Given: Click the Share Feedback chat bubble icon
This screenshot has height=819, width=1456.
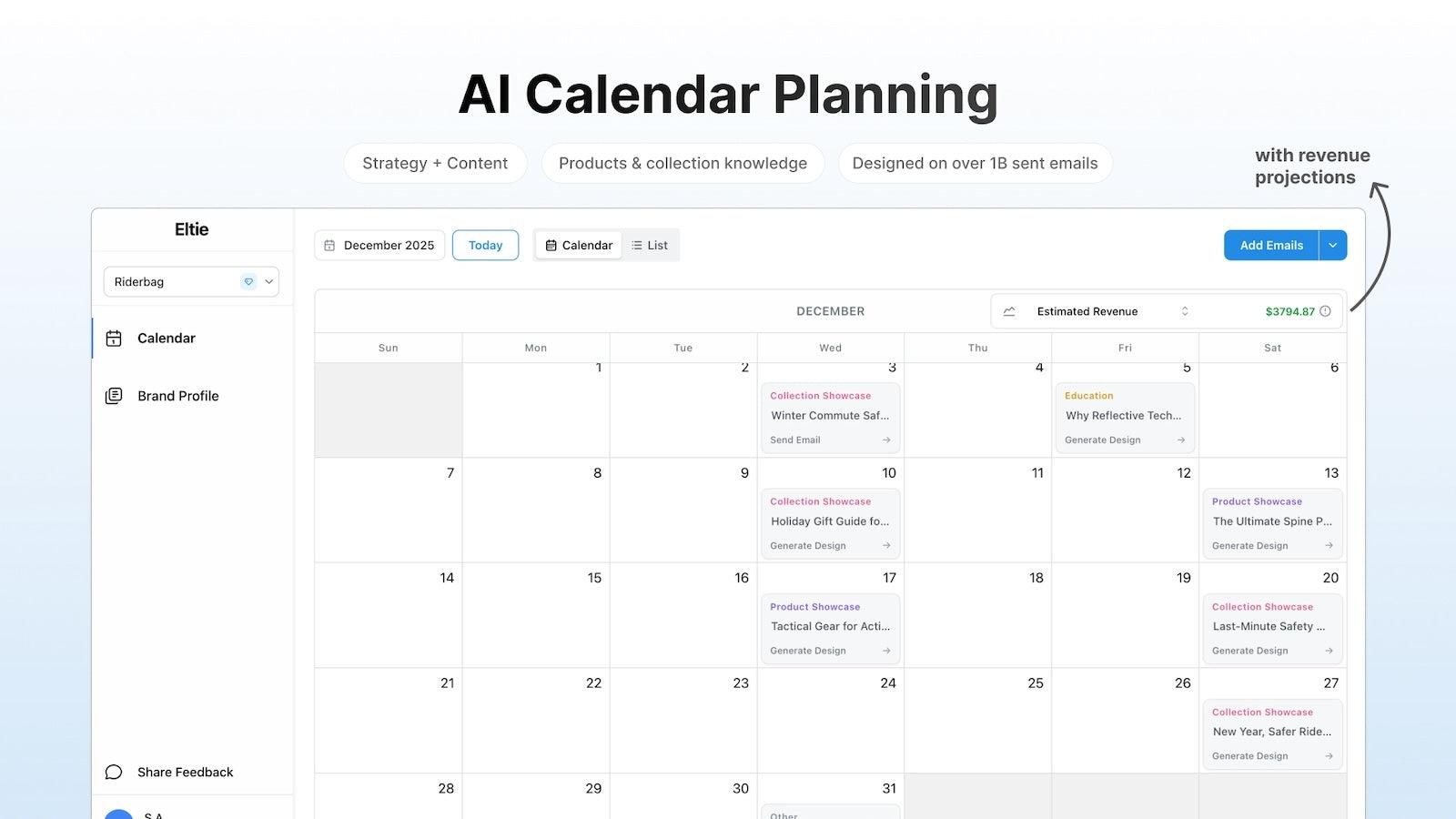Looking at the screenshot, I should pyautogui.click(x=113, y=771).
